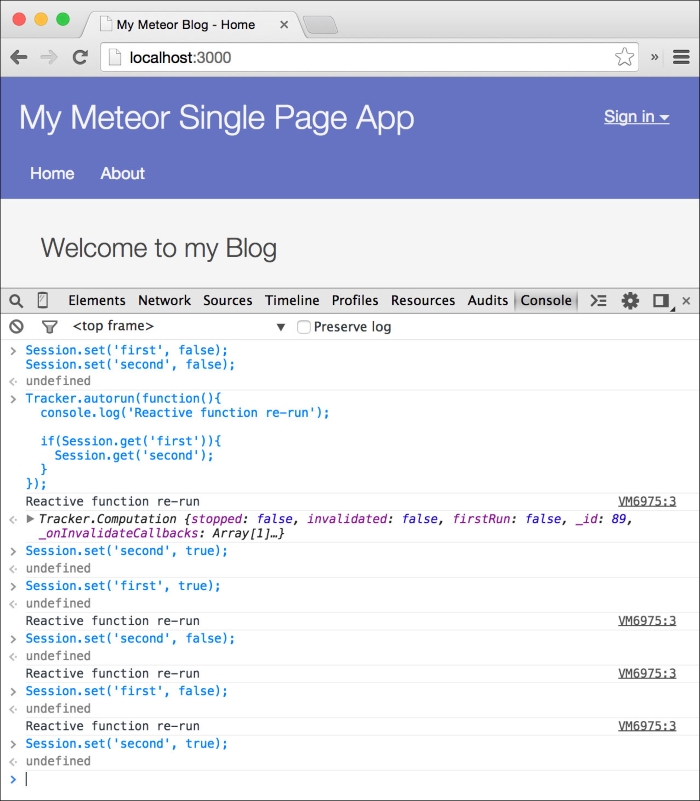Open a new browser tab
This screenshot has height=801, width=700.
point(320,25)
